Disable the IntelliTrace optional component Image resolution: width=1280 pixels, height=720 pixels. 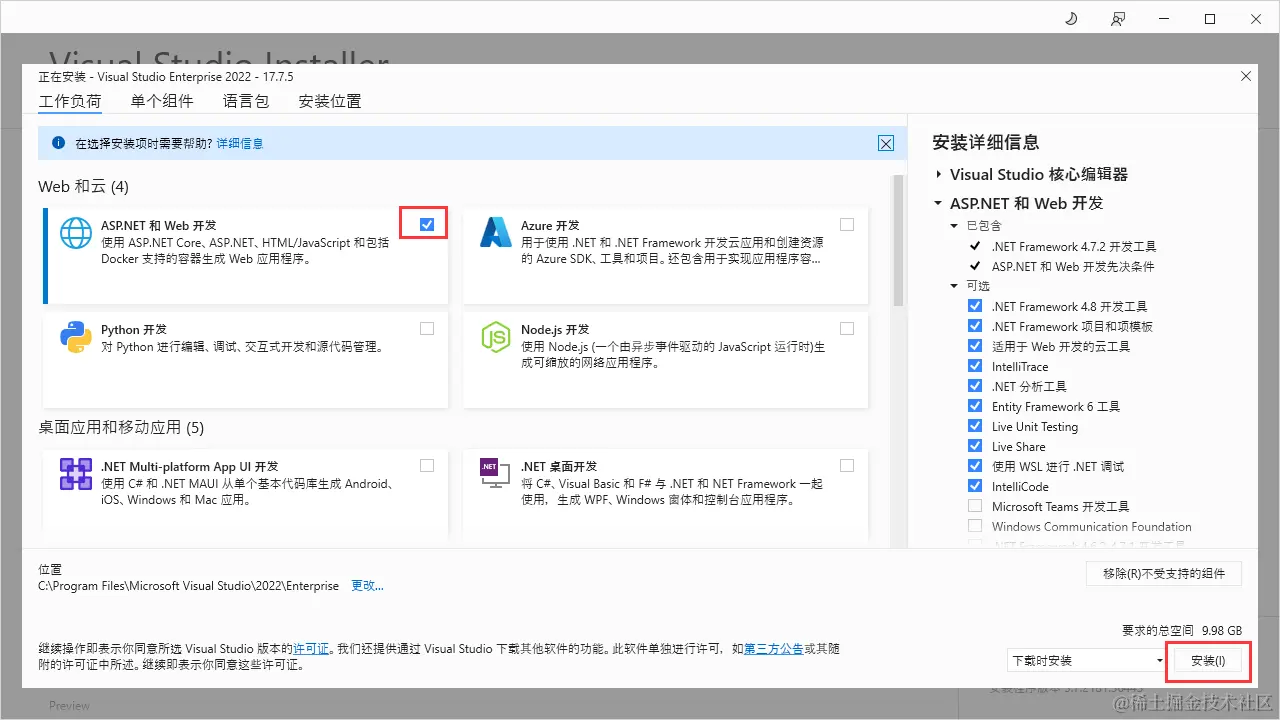coord(975,367)
